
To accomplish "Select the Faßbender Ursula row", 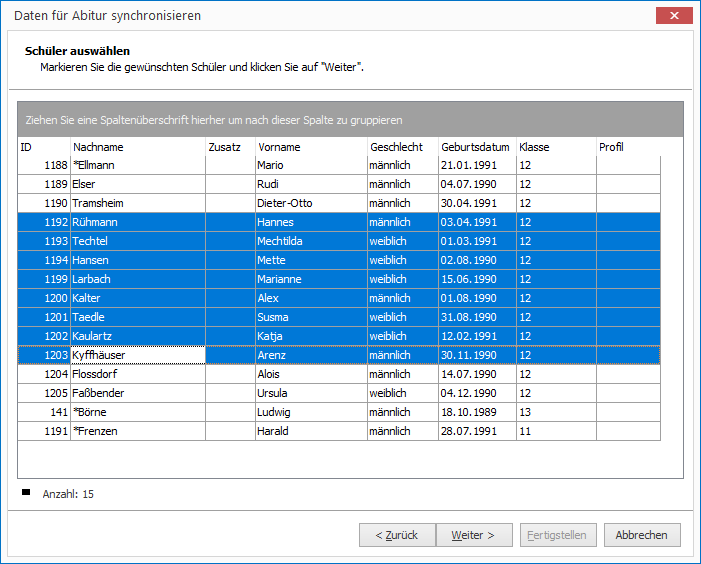I will (339, 393).
